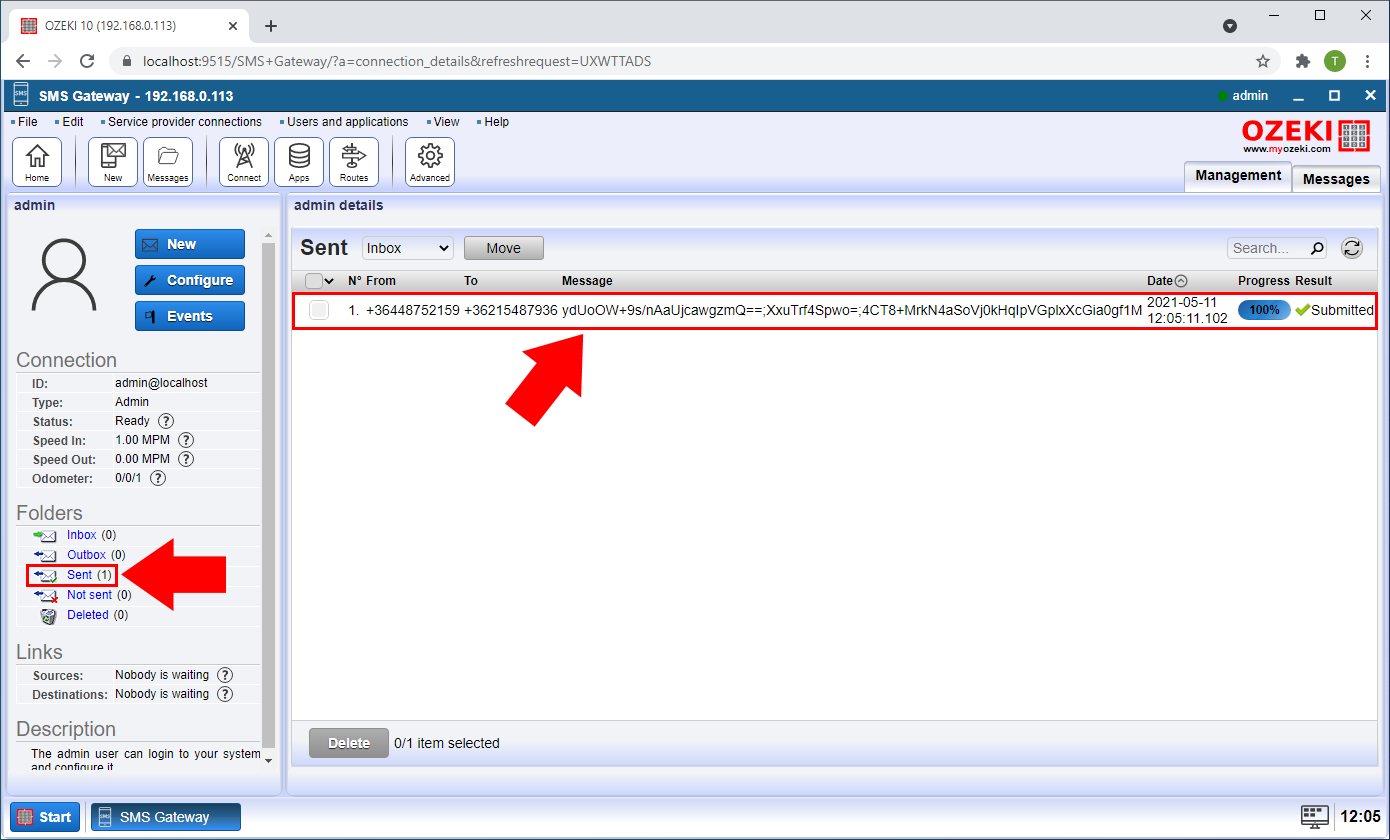Click the sender number +36448752159

tap(413, 310)
